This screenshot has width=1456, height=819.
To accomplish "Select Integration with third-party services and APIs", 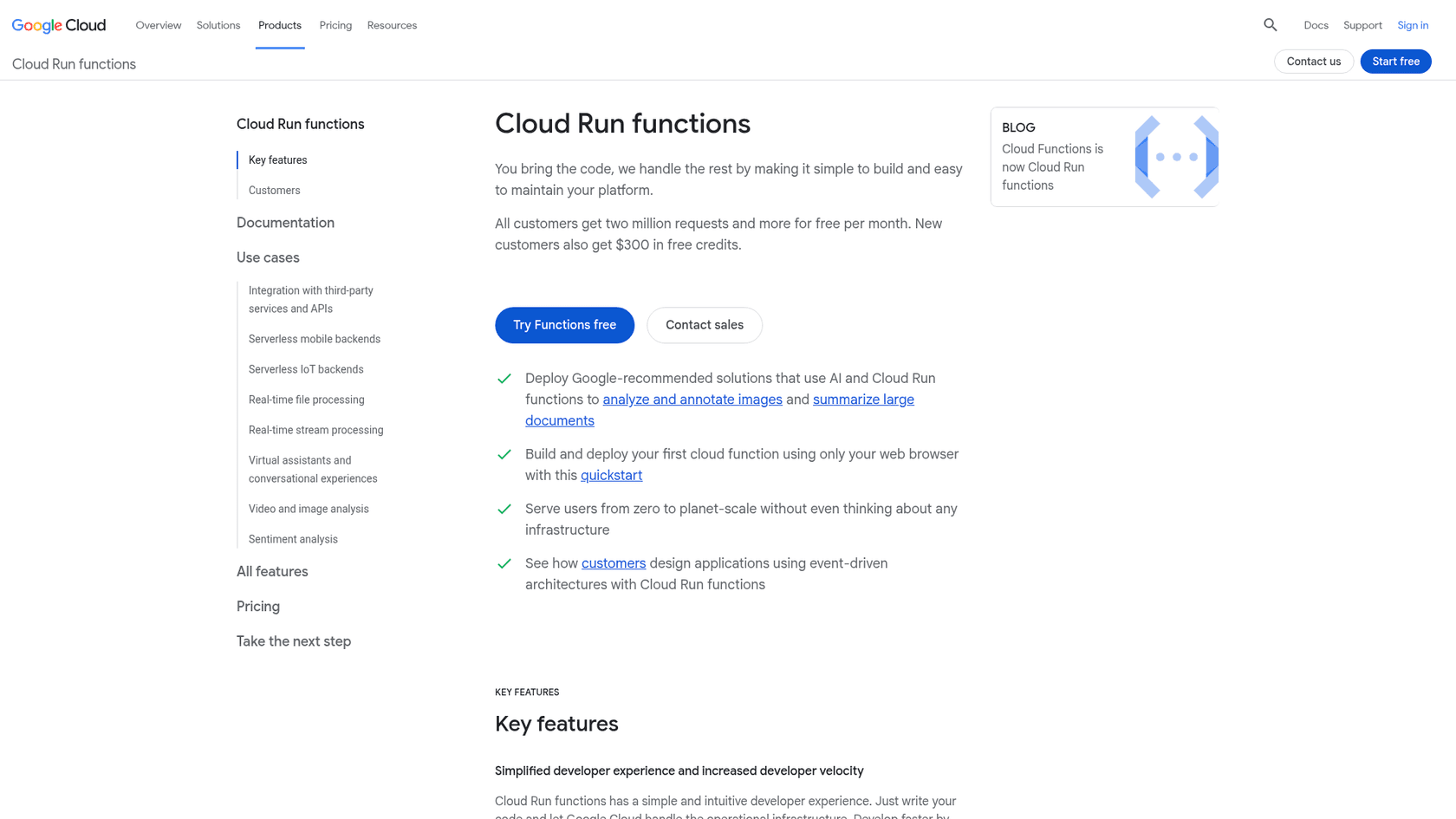I will pos(311,300).
